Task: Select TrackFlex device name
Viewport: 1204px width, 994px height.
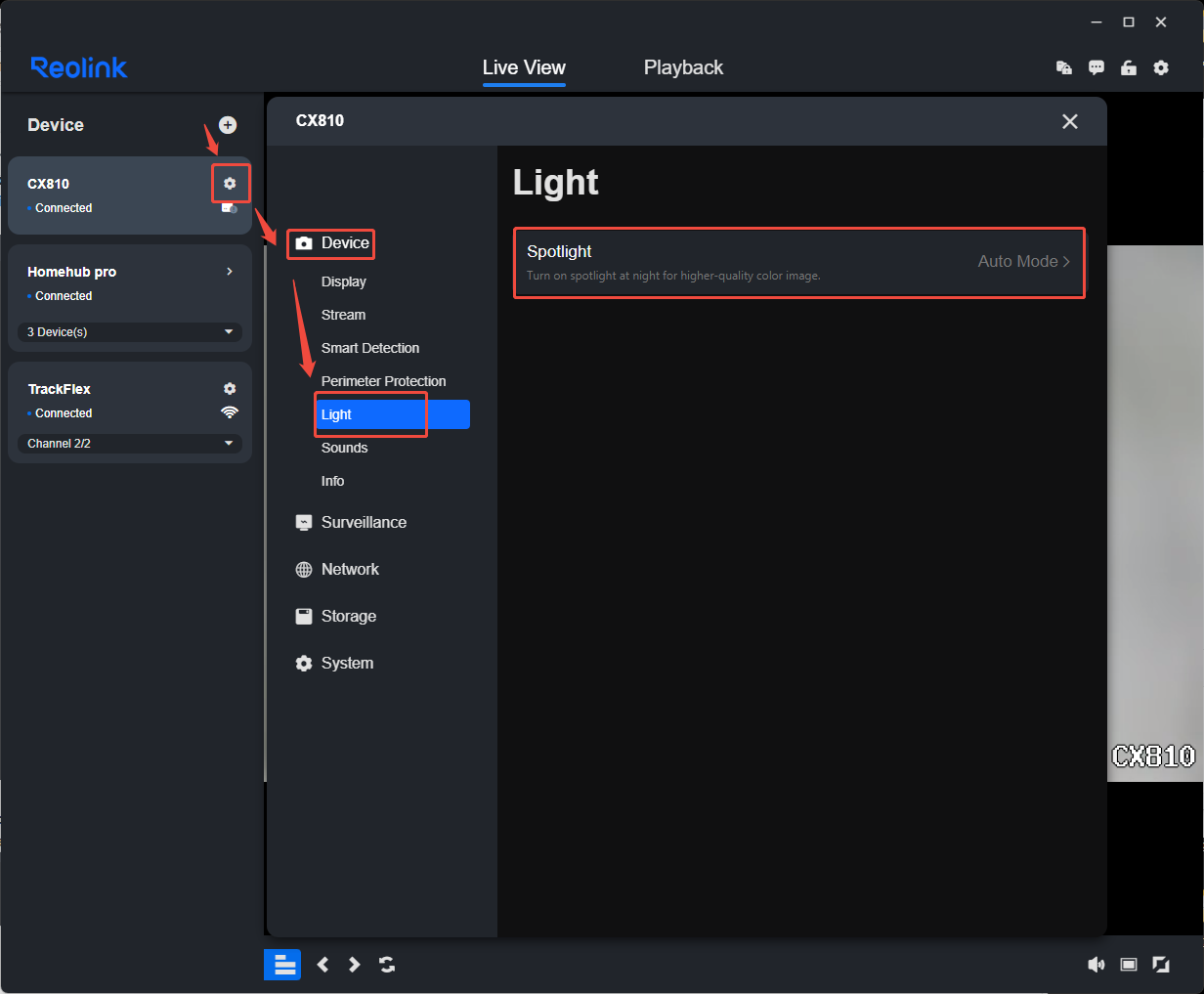Action: click(60, 389)
